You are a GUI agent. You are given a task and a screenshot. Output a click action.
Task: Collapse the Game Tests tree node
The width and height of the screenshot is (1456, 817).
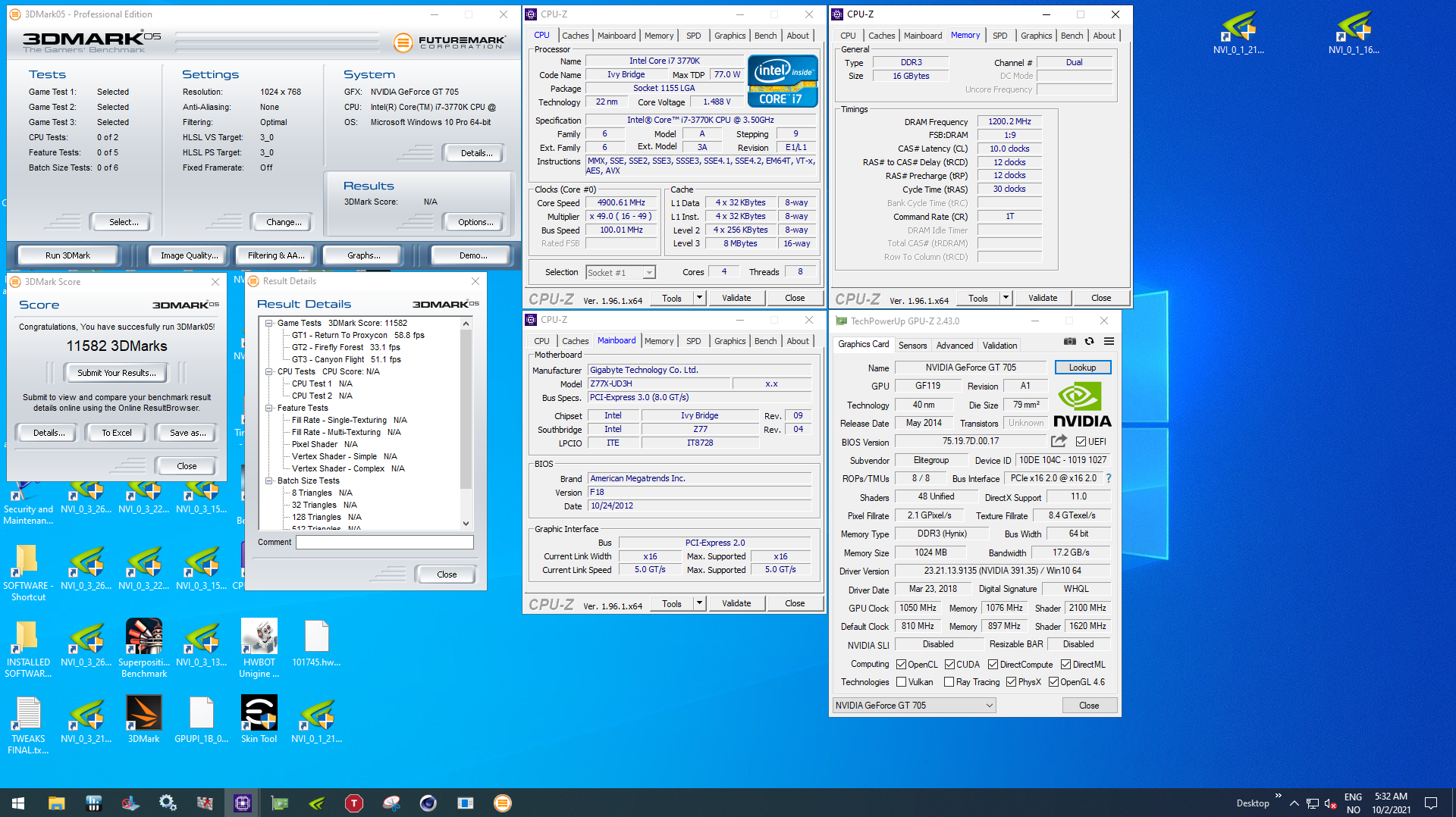pos(269,323)
